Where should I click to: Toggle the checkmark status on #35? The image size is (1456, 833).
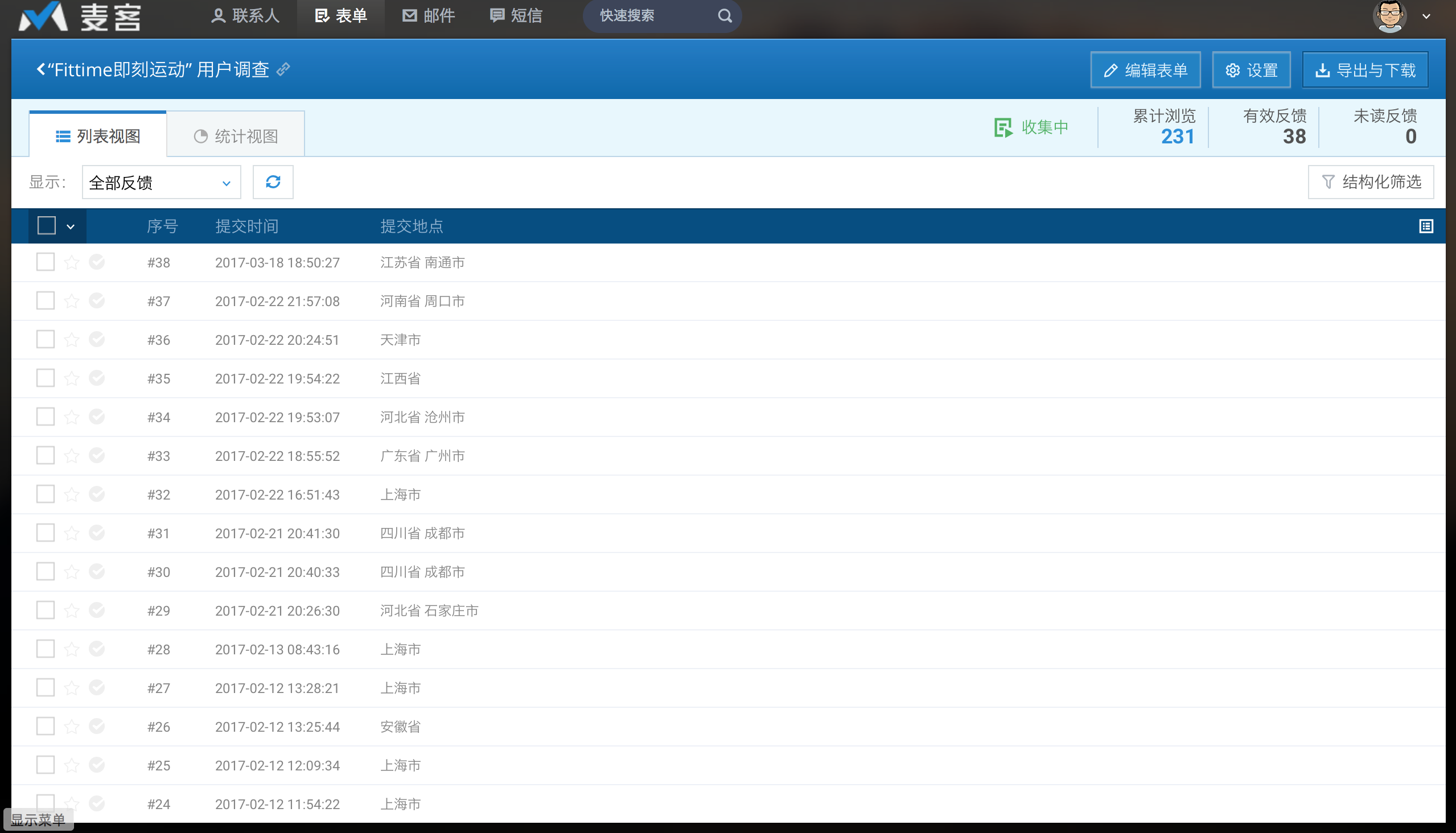click(x=97, y=378)
